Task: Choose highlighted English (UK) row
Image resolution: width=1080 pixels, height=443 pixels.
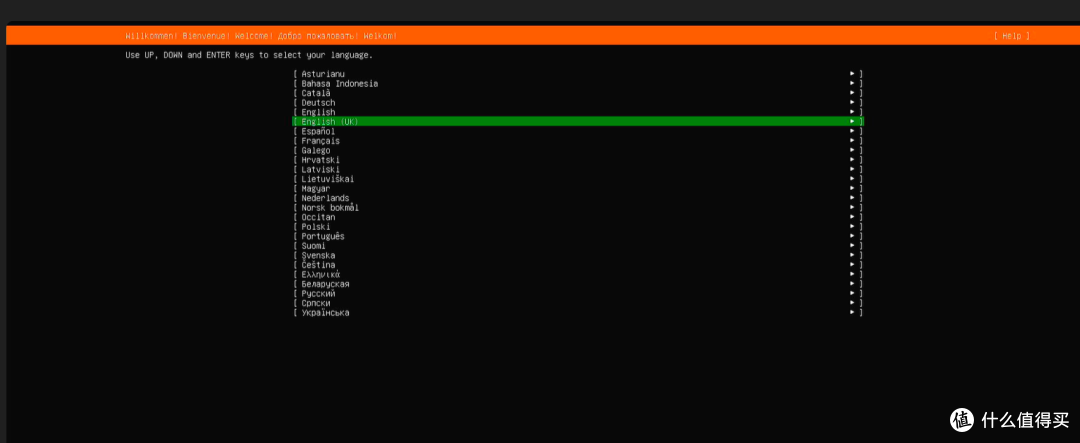Action: [x=578, y=121]
